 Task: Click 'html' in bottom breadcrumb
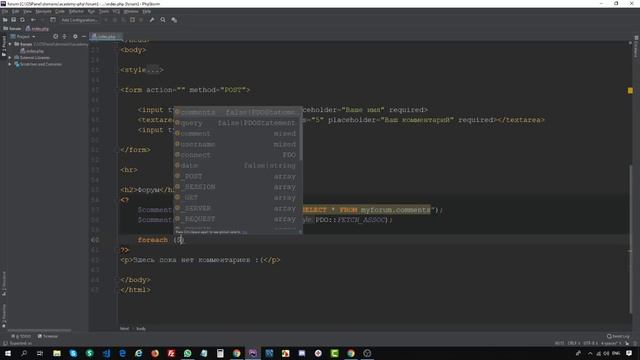124,329
